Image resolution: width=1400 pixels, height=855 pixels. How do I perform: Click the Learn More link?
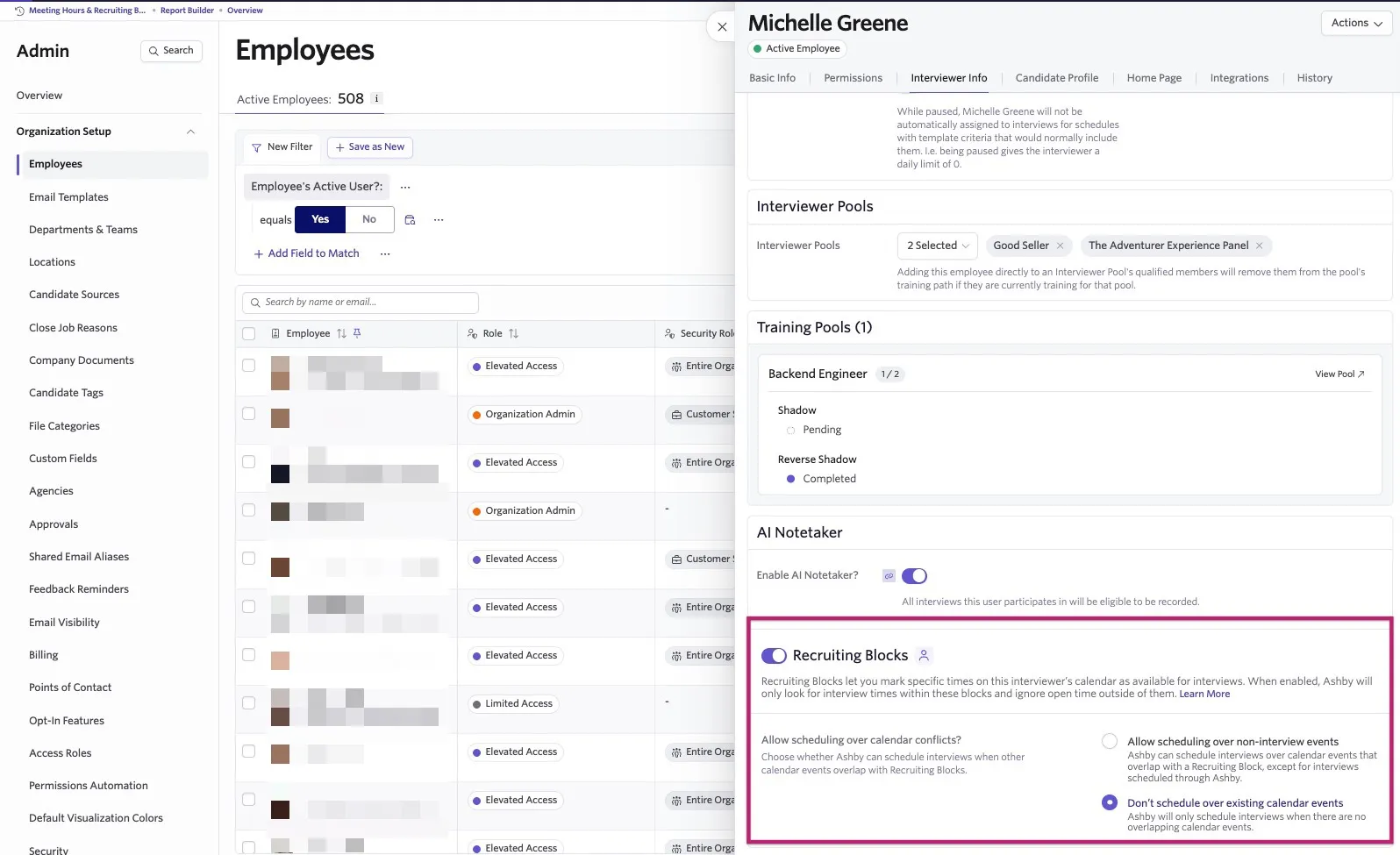pyautogui.click(x=1204, y=694)
